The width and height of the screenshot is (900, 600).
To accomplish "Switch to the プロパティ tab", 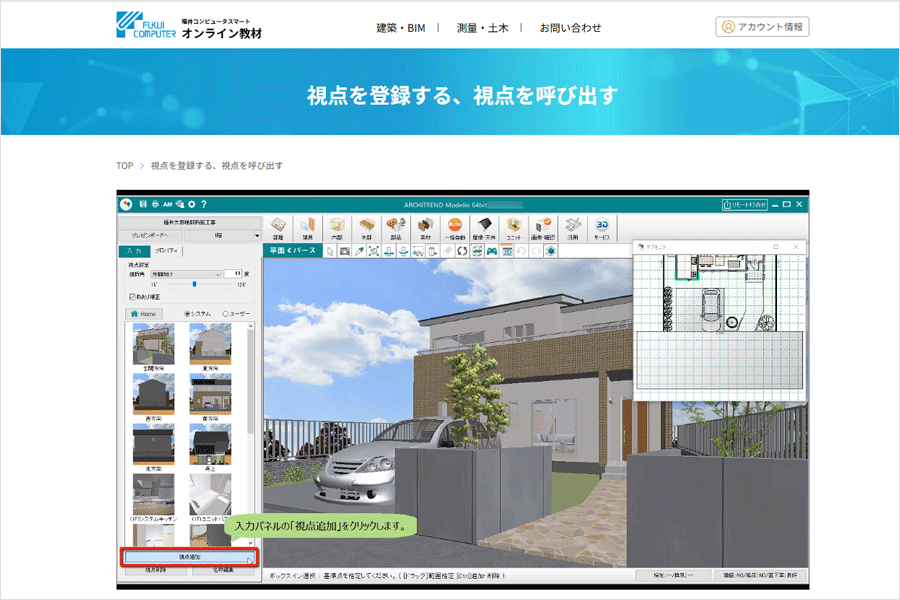I will (165, 250).
